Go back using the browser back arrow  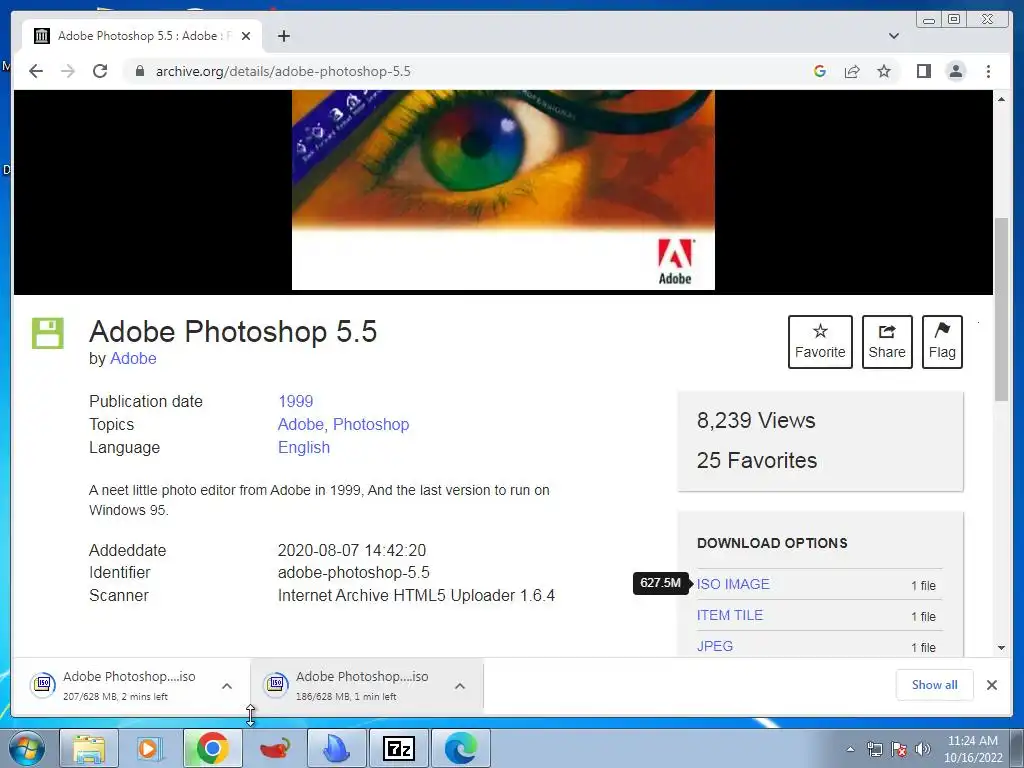36,71
